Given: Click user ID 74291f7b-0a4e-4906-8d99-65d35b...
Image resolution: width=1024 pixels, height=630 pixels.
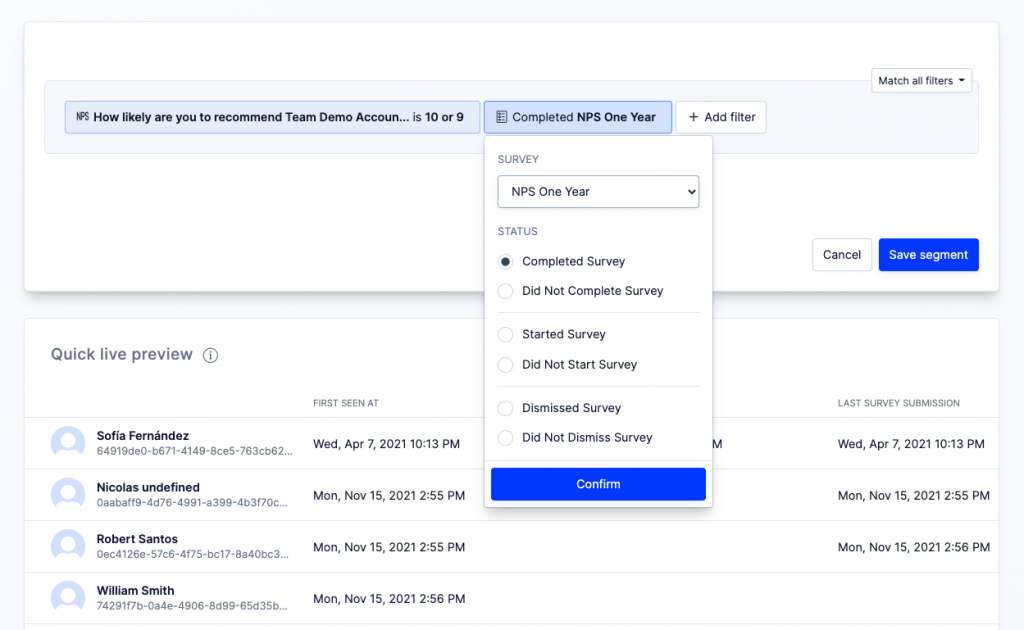Looking at the screenshot, I should tap(192, 606).
